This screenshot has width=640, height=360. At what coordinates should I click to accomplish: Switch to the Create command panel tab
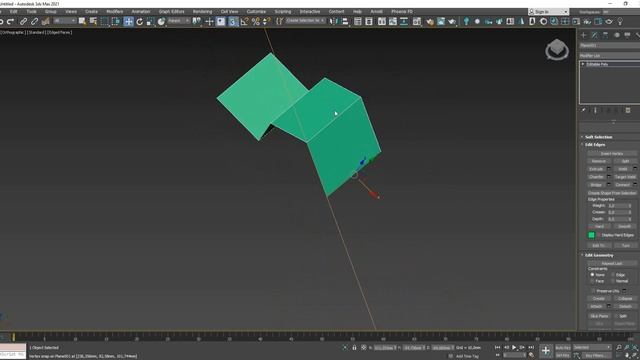coord(583,35)
